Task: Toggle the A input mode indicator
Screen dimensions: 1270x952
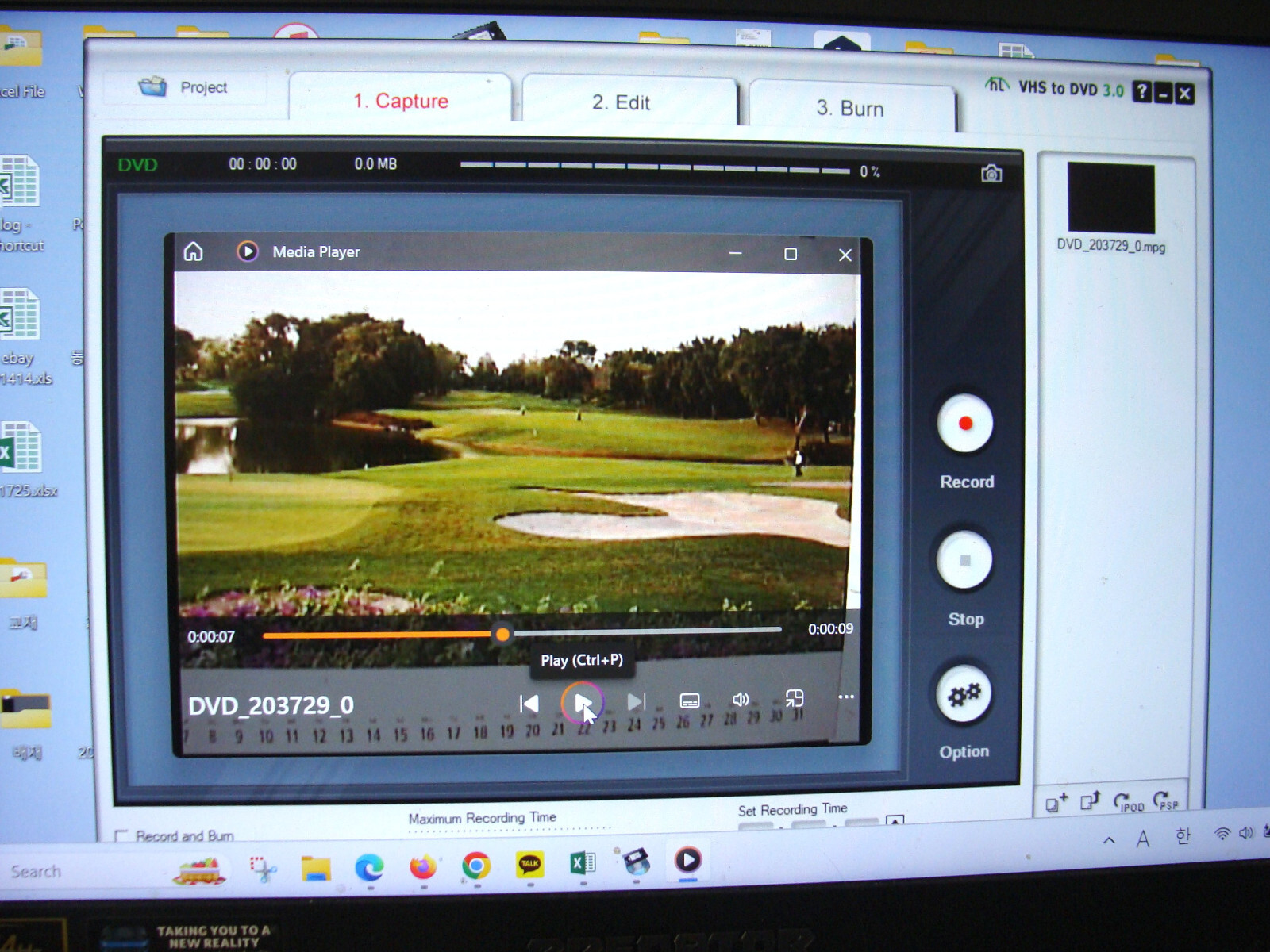Action: click(x=1143, y=839)
